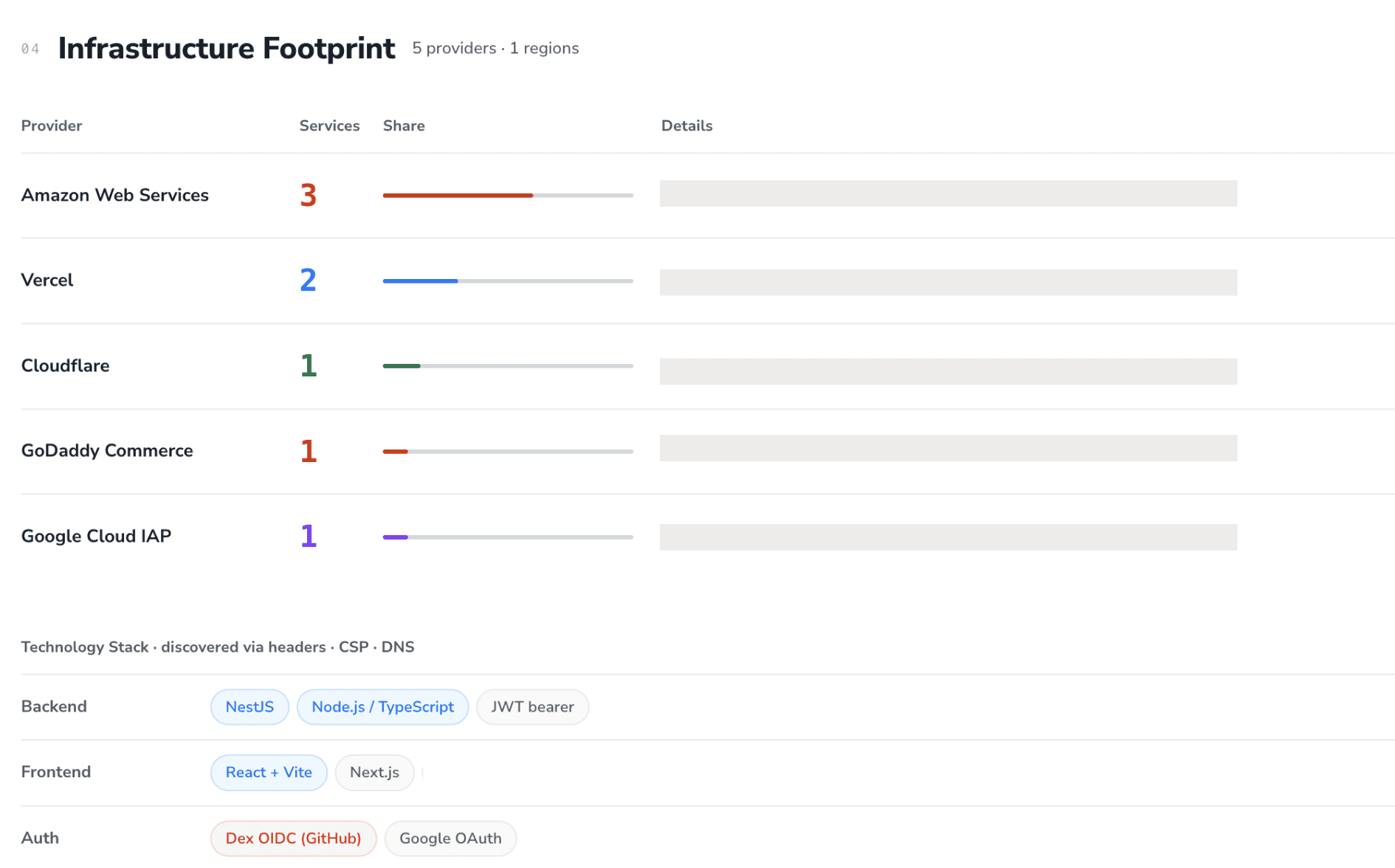
Task: Select the Vercel provider name
Action: tap(47, 280)
